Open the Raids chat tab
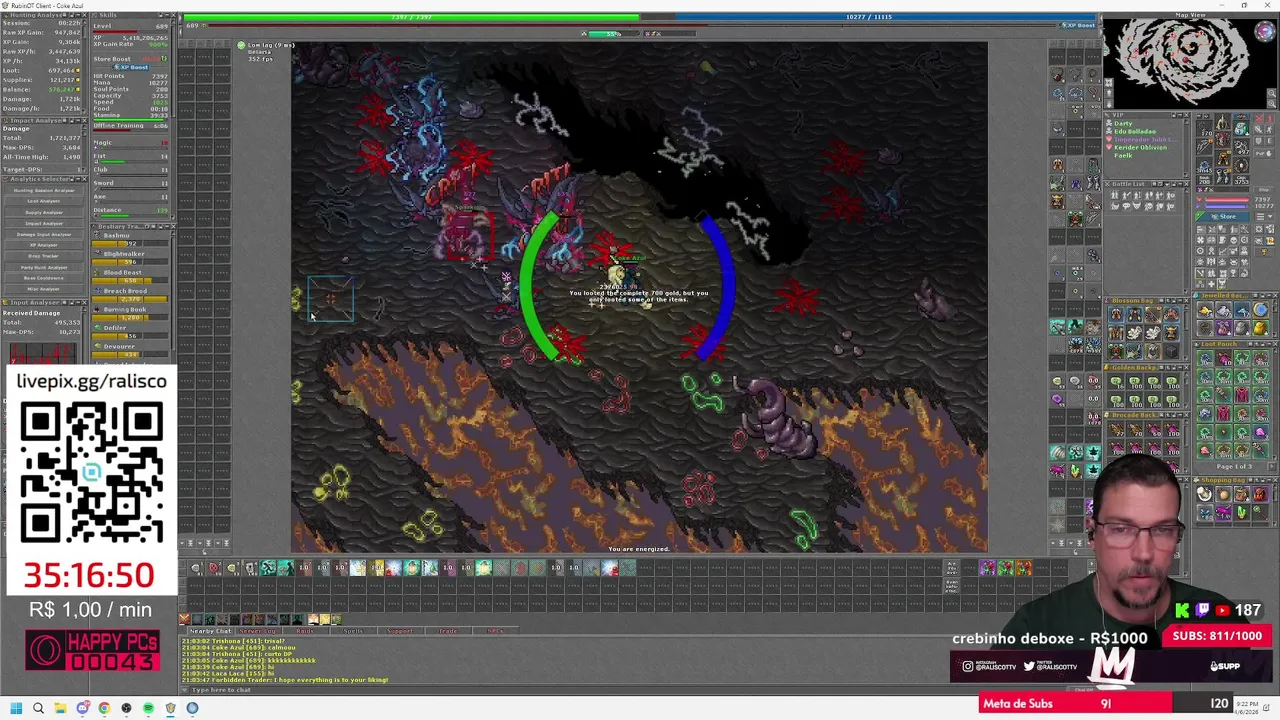This screenshot has width=1280, height=720. pyautogui.click(x=305, y=631)
